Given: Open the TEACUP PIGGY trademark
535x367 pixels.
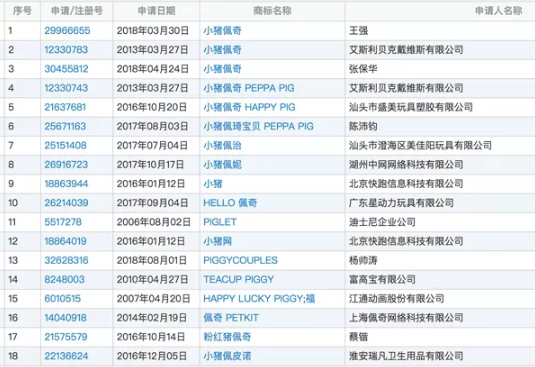Looking at the screenshot, I should tap(238, 279).
